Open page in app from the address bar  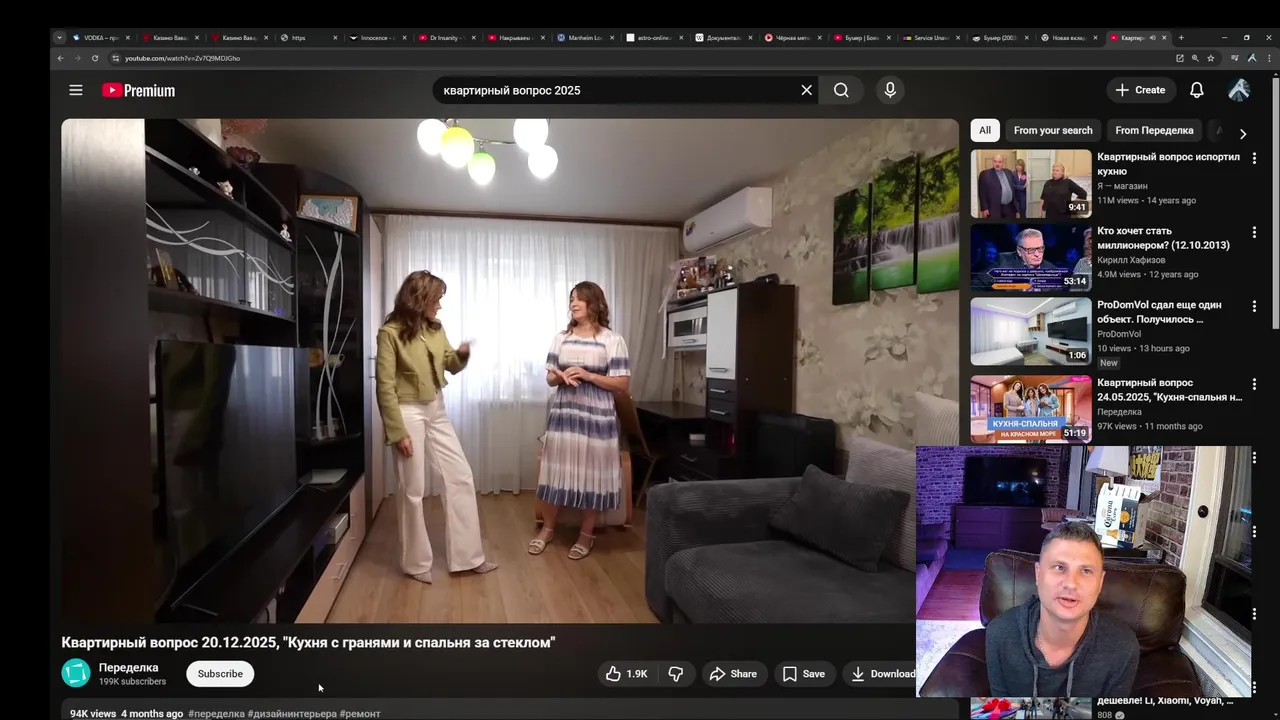coord(1180,58)
